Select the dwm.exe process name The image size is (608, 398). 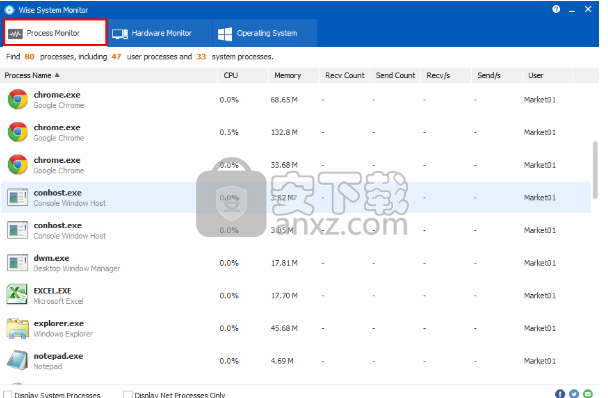pos(51,258)
